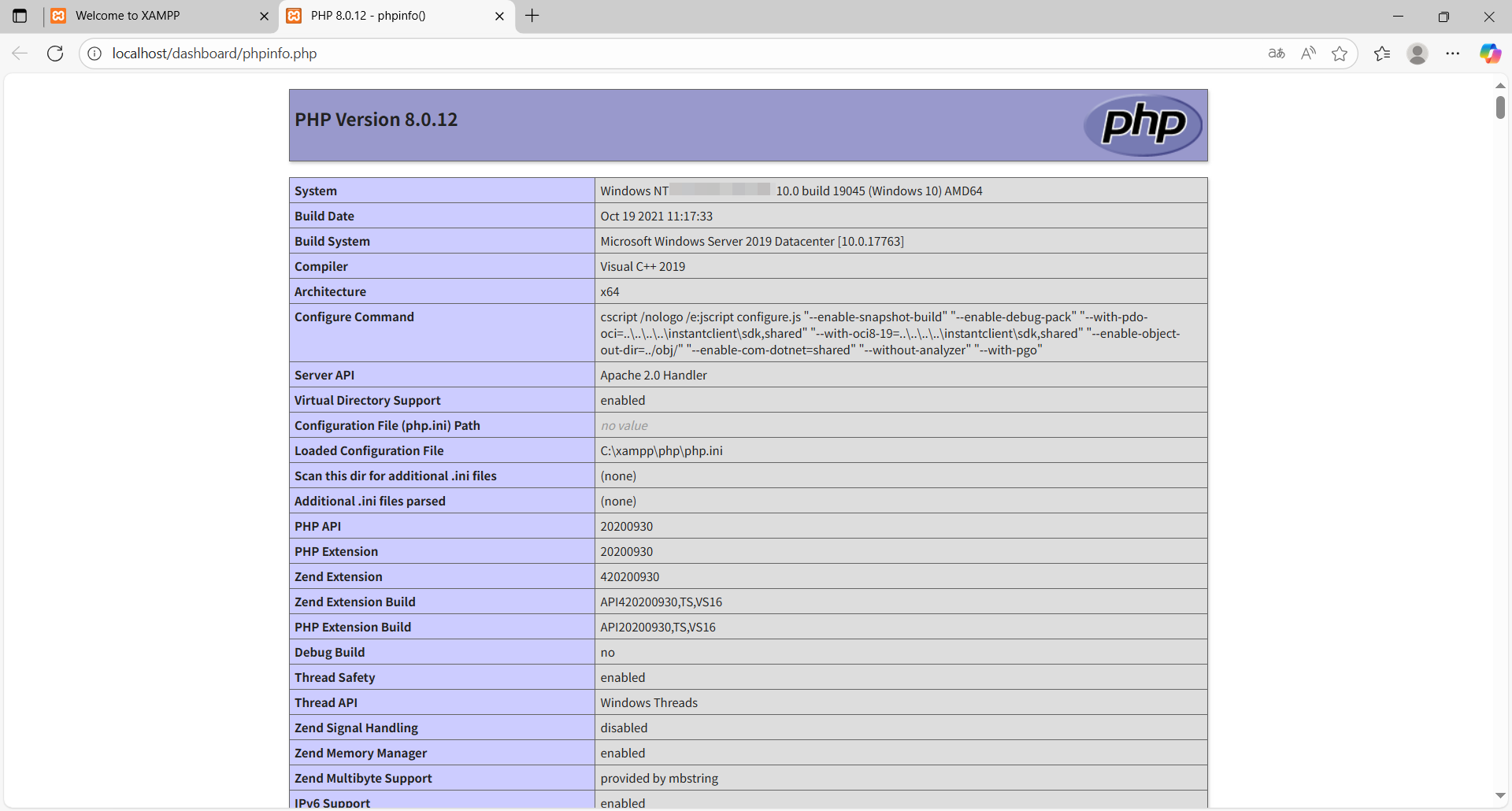Open the Translate page icon
Viewport: 1512px width, 811px height.
[1277, 54]
